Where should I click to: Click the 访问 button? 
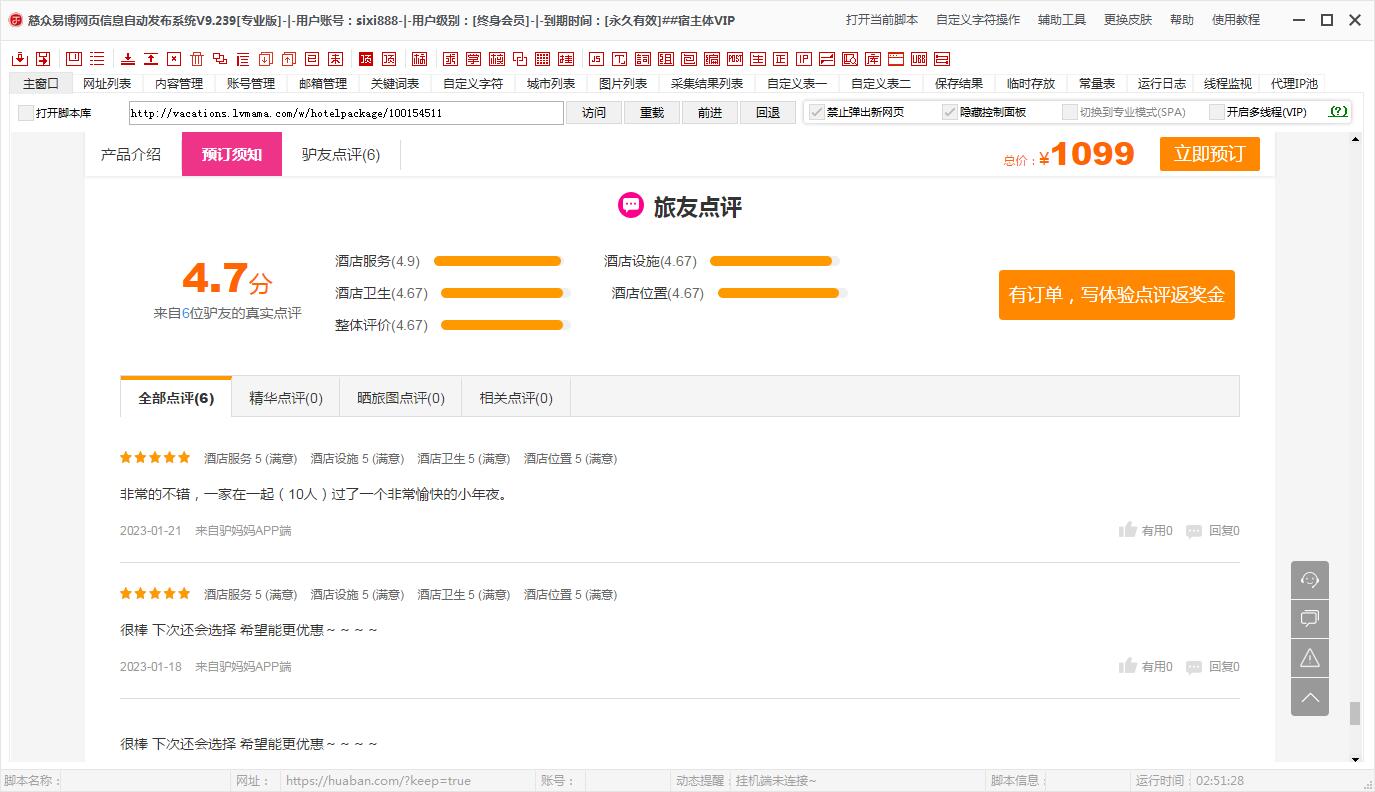pyautogui.click(x=594, y=113)
